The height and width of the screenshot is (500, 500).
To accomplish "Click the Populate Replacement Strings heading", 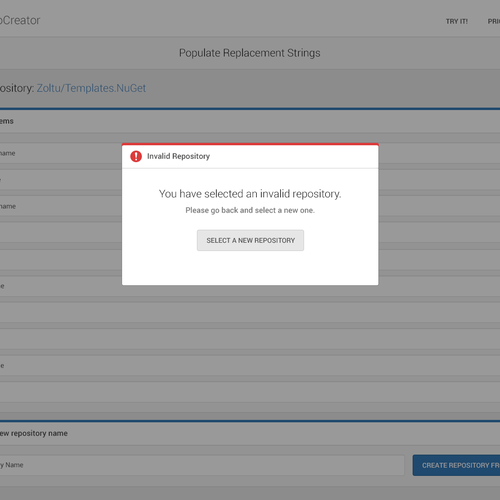I will 250,53.
